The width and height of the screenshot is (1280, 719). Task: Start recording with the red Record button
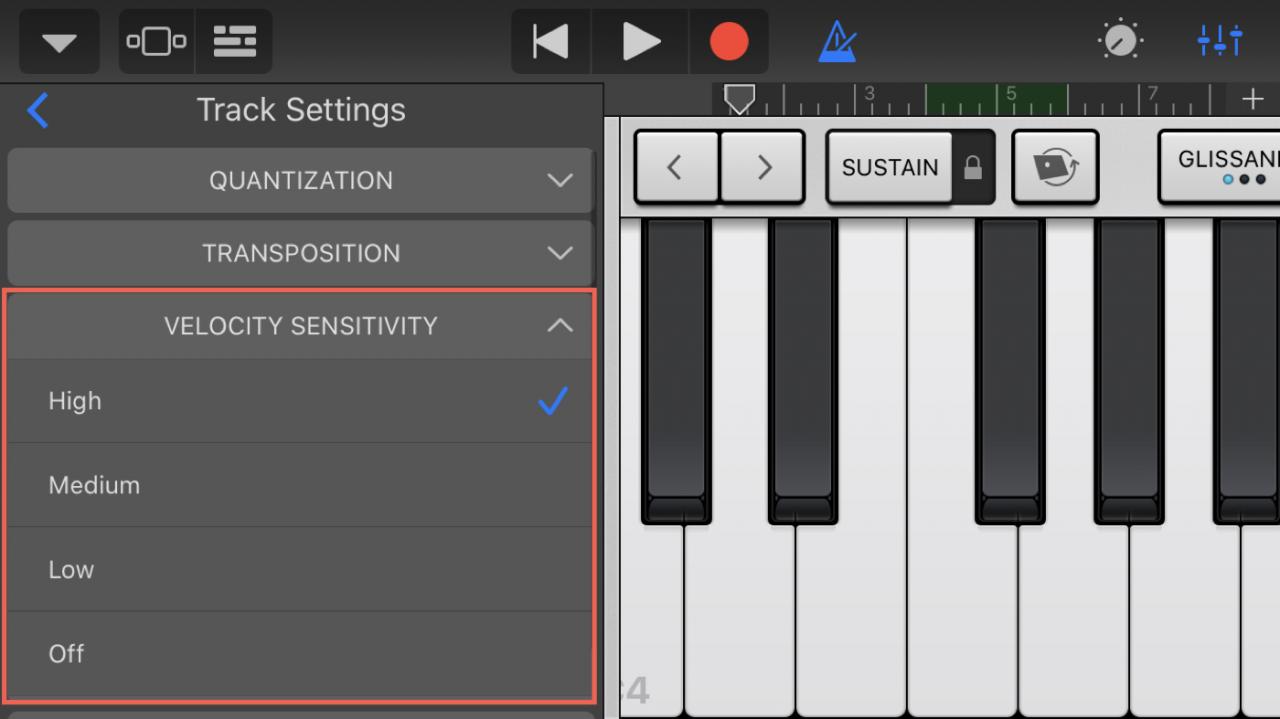(x=729, y=42)
